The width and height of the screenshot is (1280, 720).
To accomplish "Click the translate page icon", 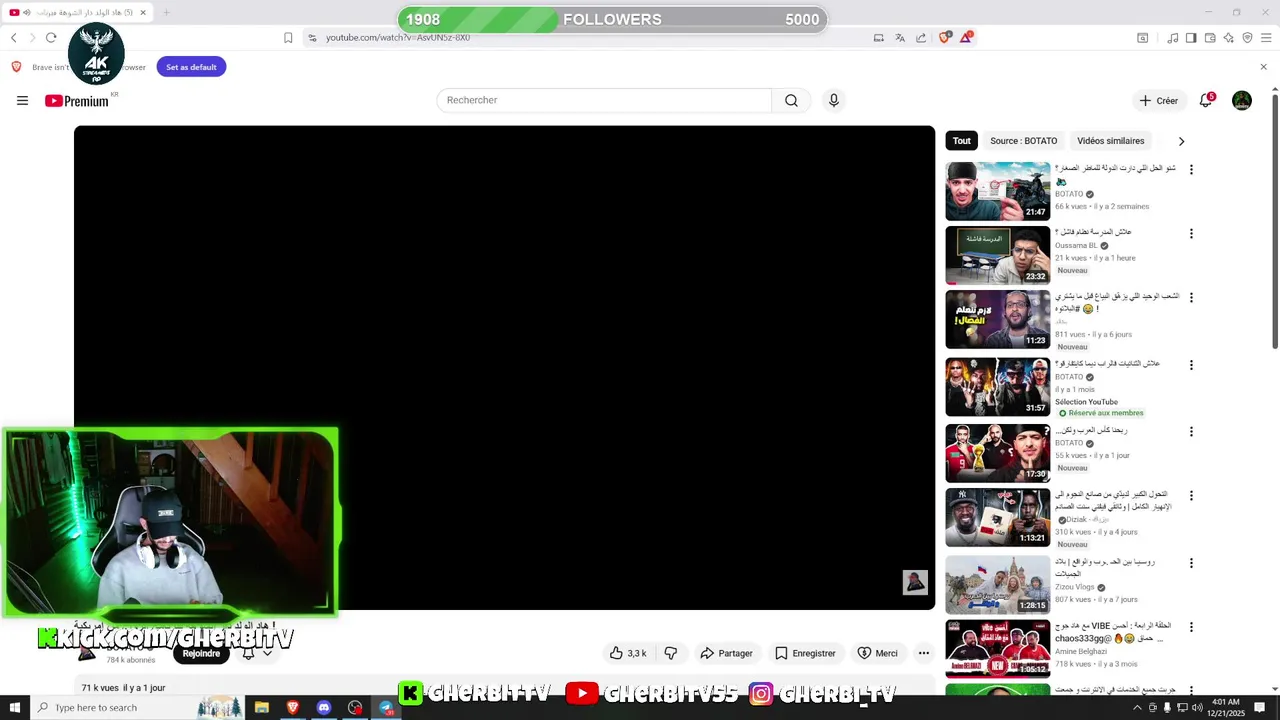I will 900,38.
